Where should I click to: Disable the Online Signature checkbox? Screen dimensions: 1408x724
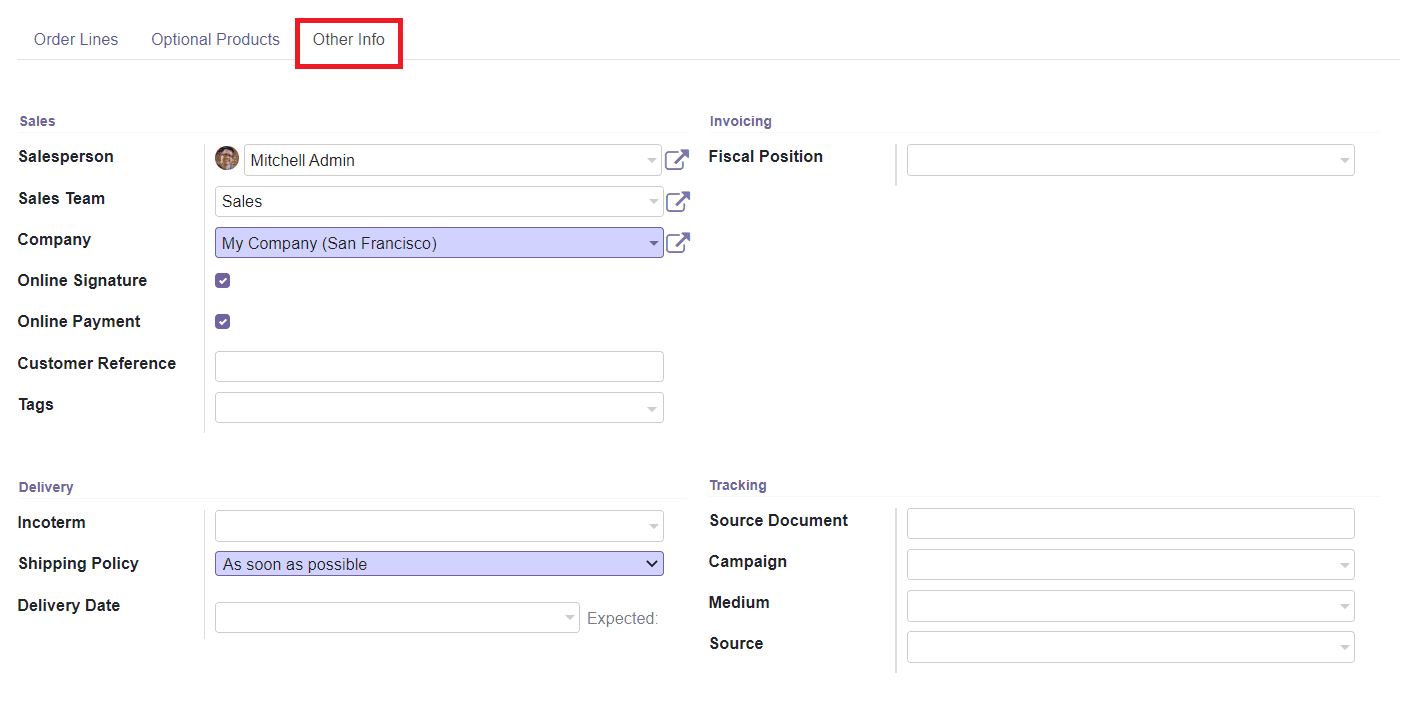coord(222,280)
